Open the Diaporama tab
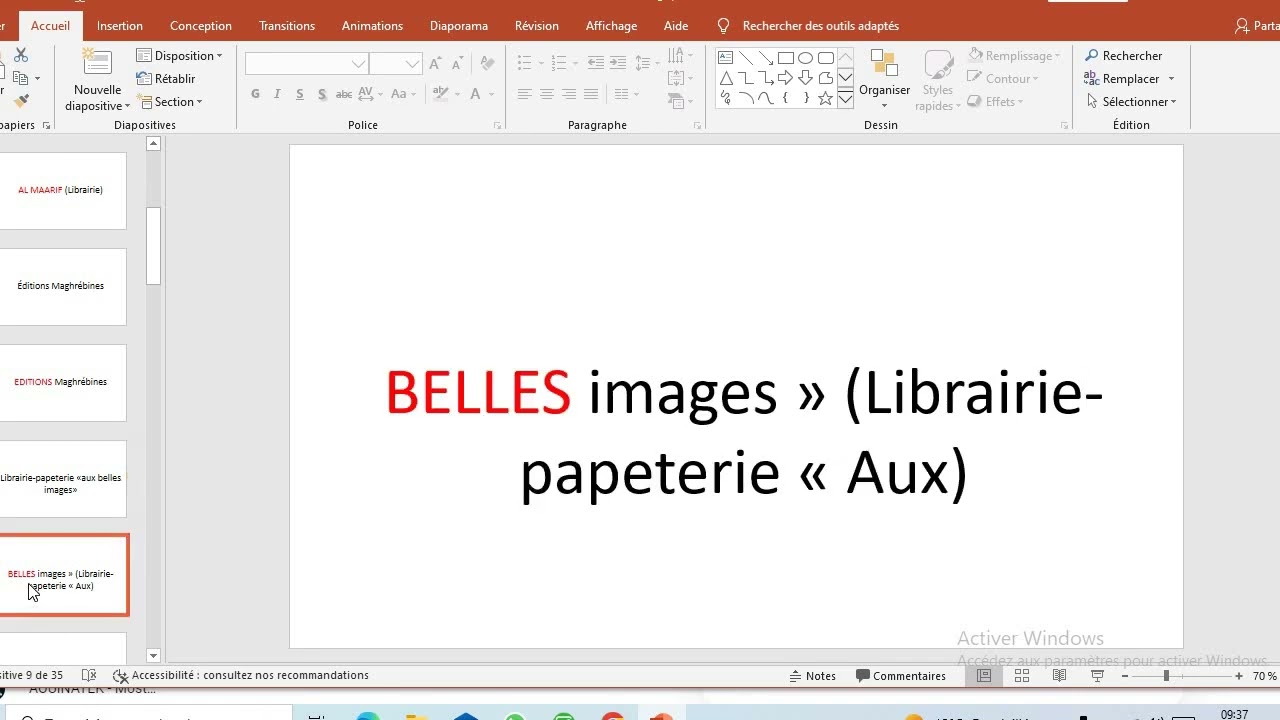This screenshot has height=720, width=1280. coord(459,26)
